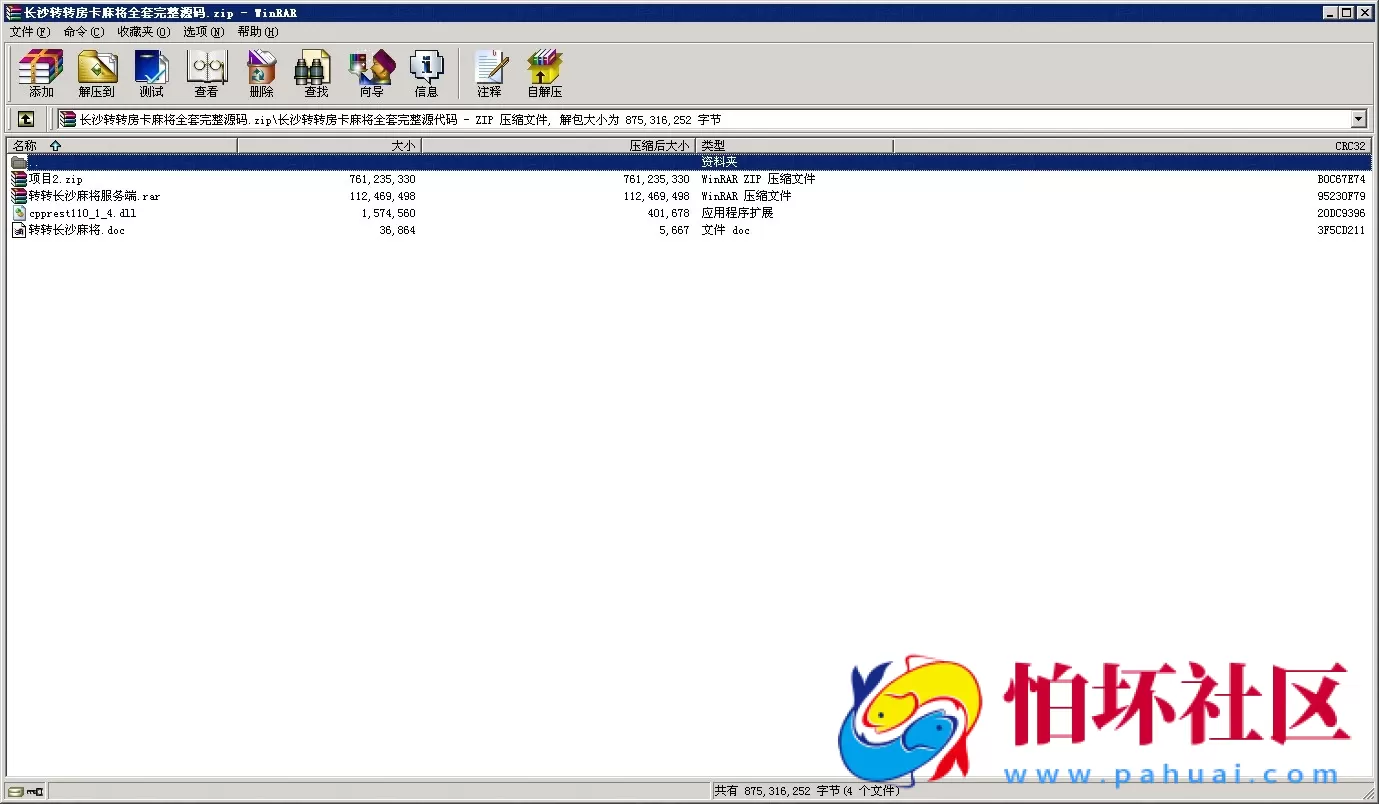
Task: Click the Add (添加) toolbar icon
Action: click(41, 74)
